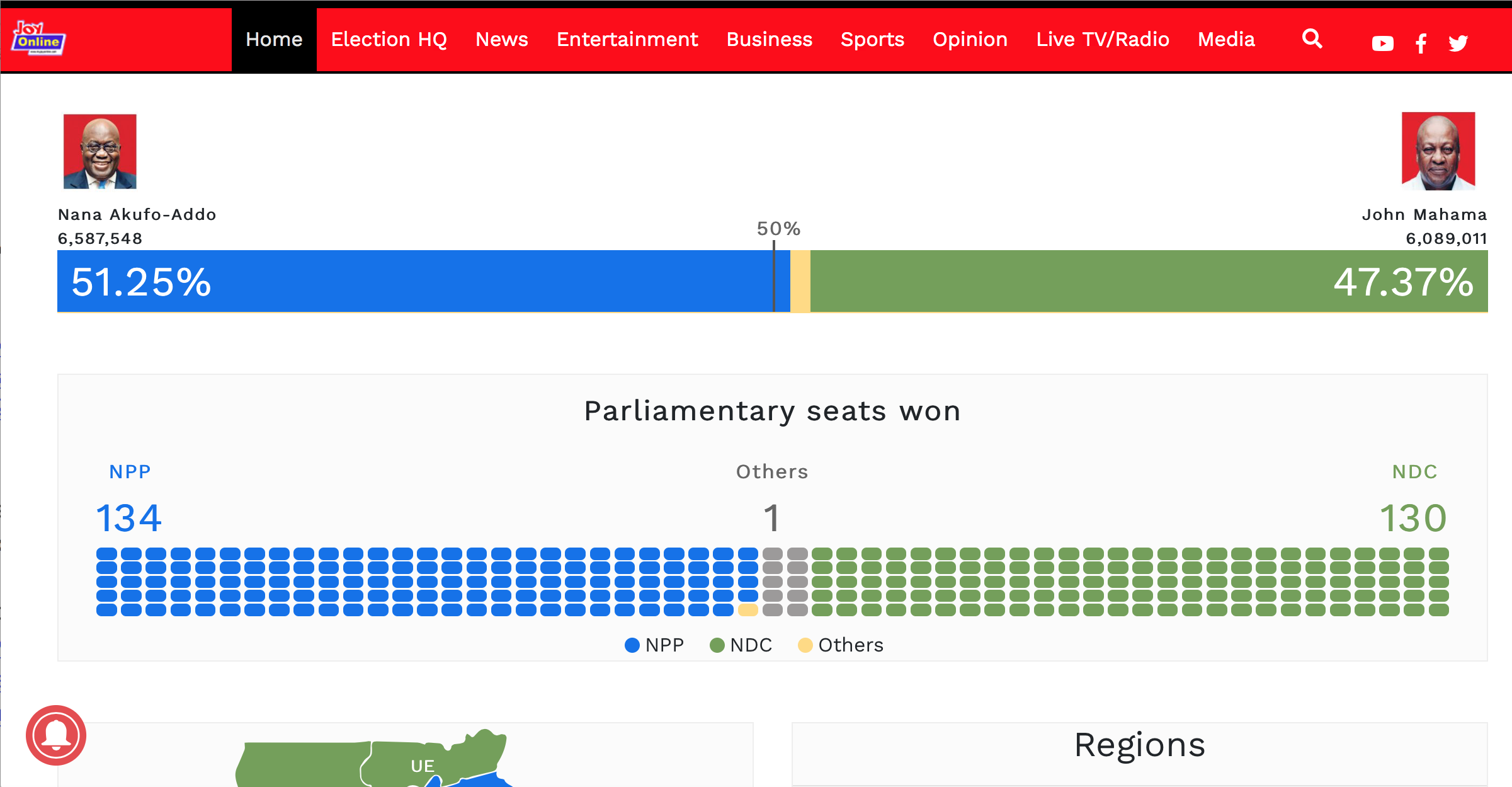This screenshot has height=787, width=1512.
Task: Toggle NDC series in chart legend
Action: pos(741,645)
